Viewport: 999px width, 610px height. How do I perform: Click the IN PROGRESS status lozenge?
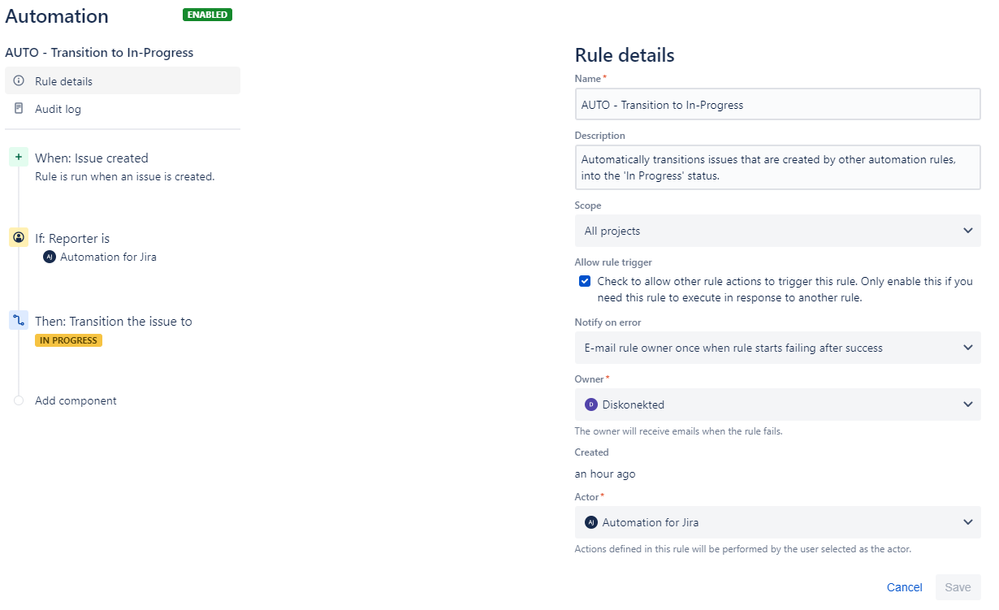point(68,340)
